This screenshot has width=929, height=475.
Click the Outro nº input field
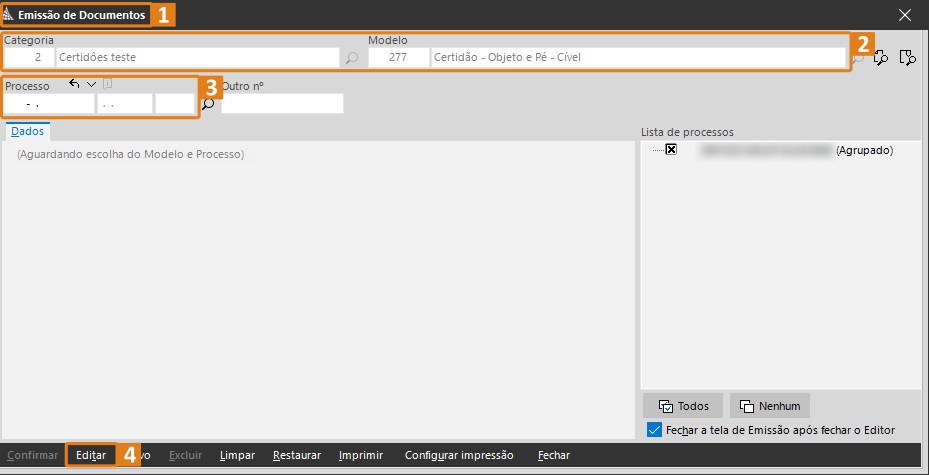pyautogui.click(x=283, y=104)
